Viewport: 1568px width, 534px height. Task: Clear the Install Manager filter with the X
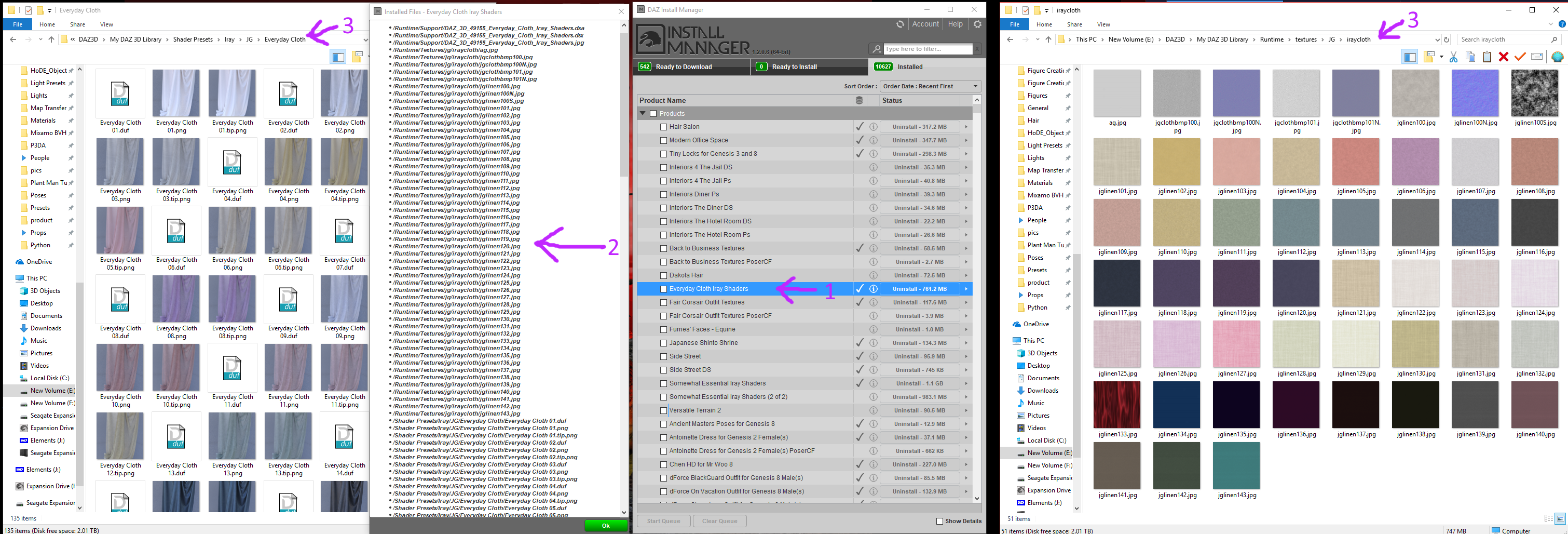977,49
